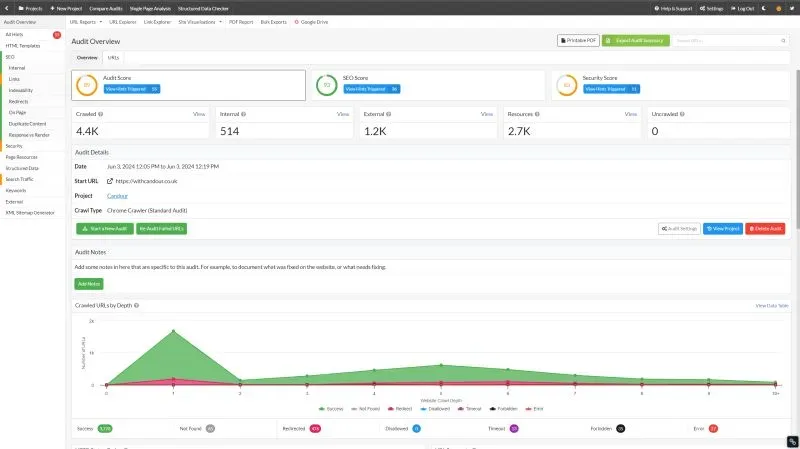Click the Export Audit Summary button
This screenshot has height=449, width=800.
tap(636, 40)
